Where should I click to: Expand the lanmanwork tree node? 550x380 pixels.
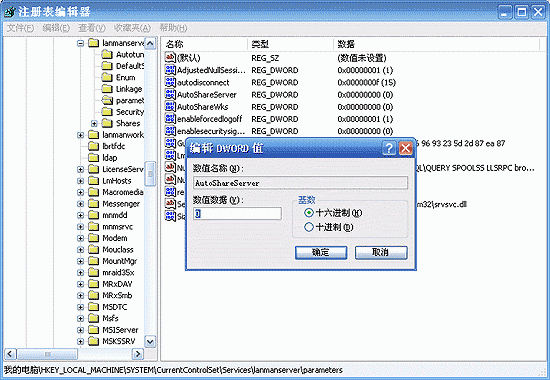pos(81,135)
